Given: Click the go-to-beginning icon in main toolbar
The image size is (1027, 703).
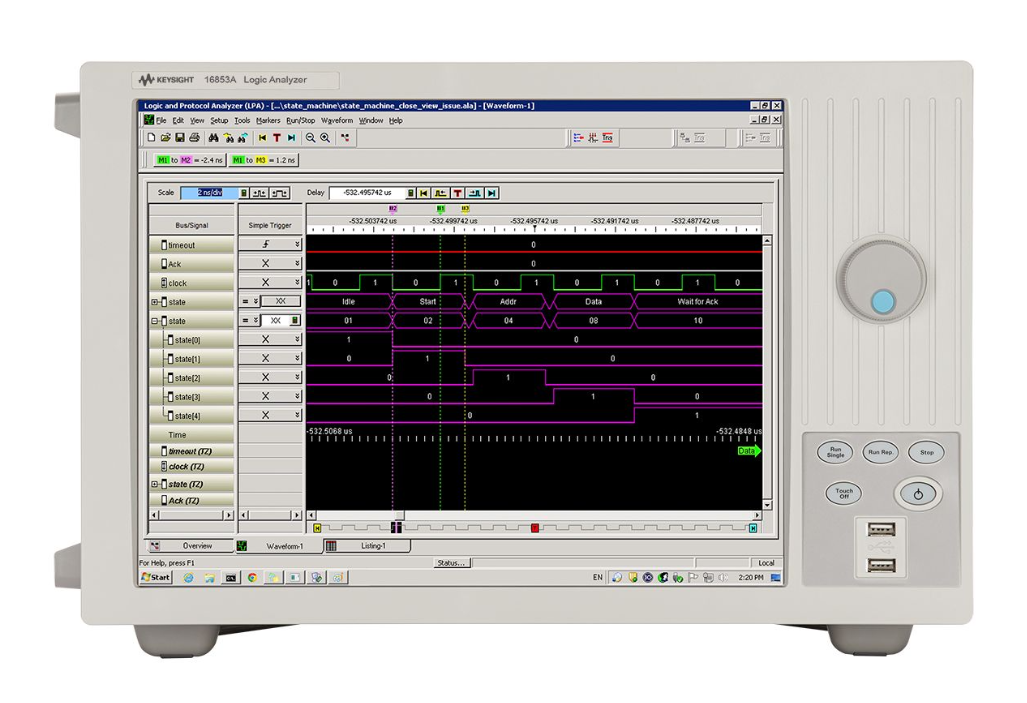Looking at the screenshot, I should coord(262,138).
